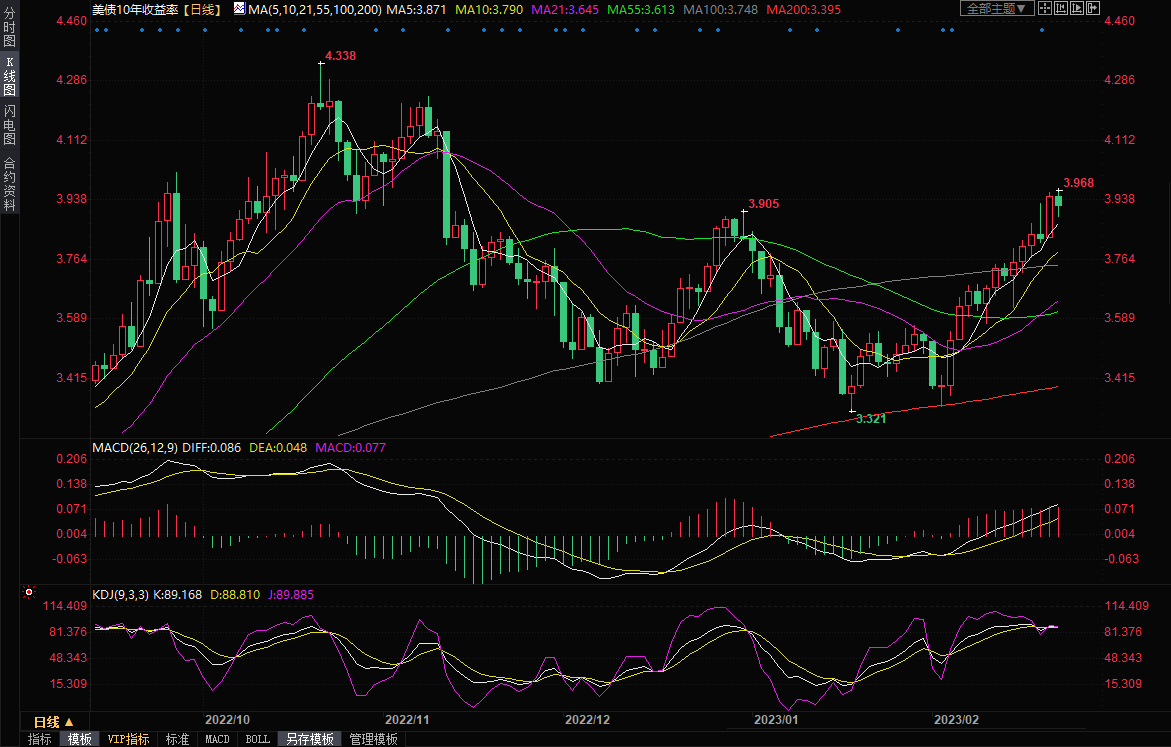Expand the 日线 period selector
Screen dimensions: 1171x747
[x=53, y=722]
